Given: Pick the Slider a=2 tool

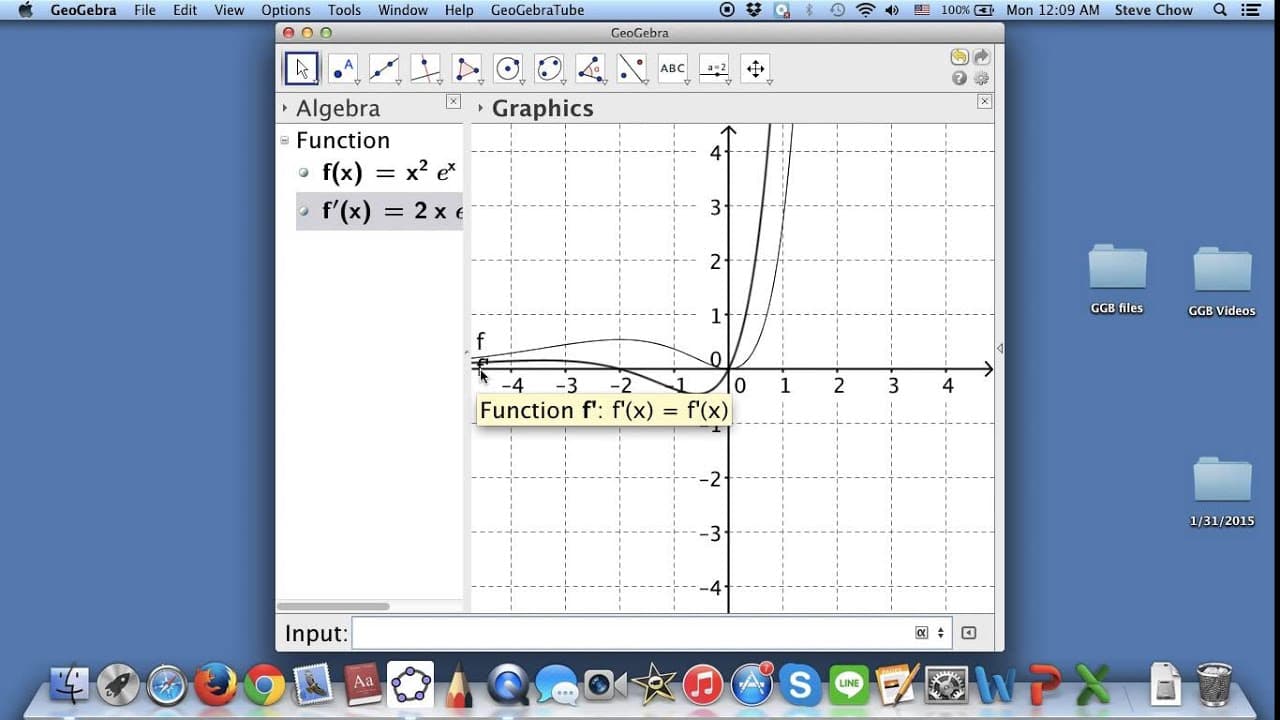Looking at the screenshot, I should pos(715,68).
